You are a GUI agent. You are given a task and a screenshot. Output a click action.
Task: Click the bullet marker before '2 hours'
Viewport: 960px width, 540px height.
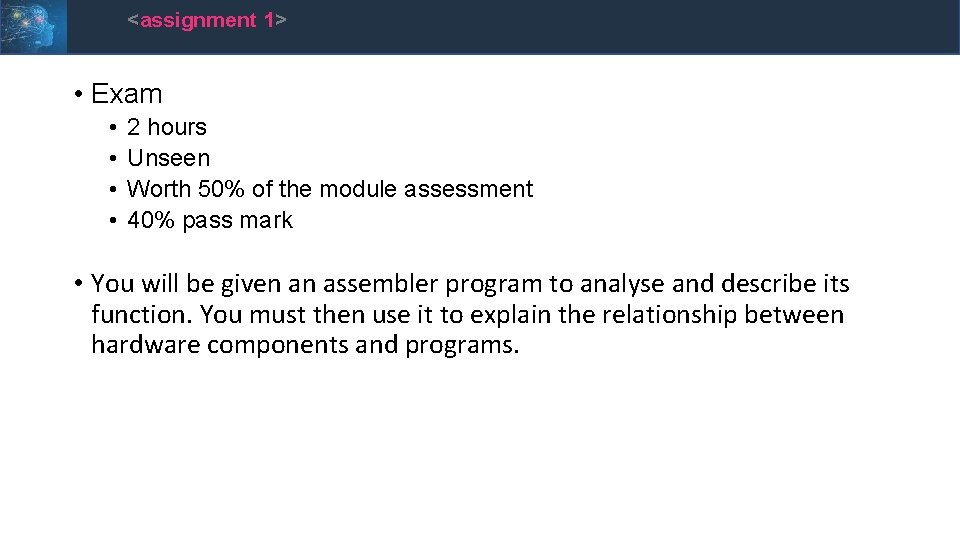pyautogui.click(x=113, y=128)
